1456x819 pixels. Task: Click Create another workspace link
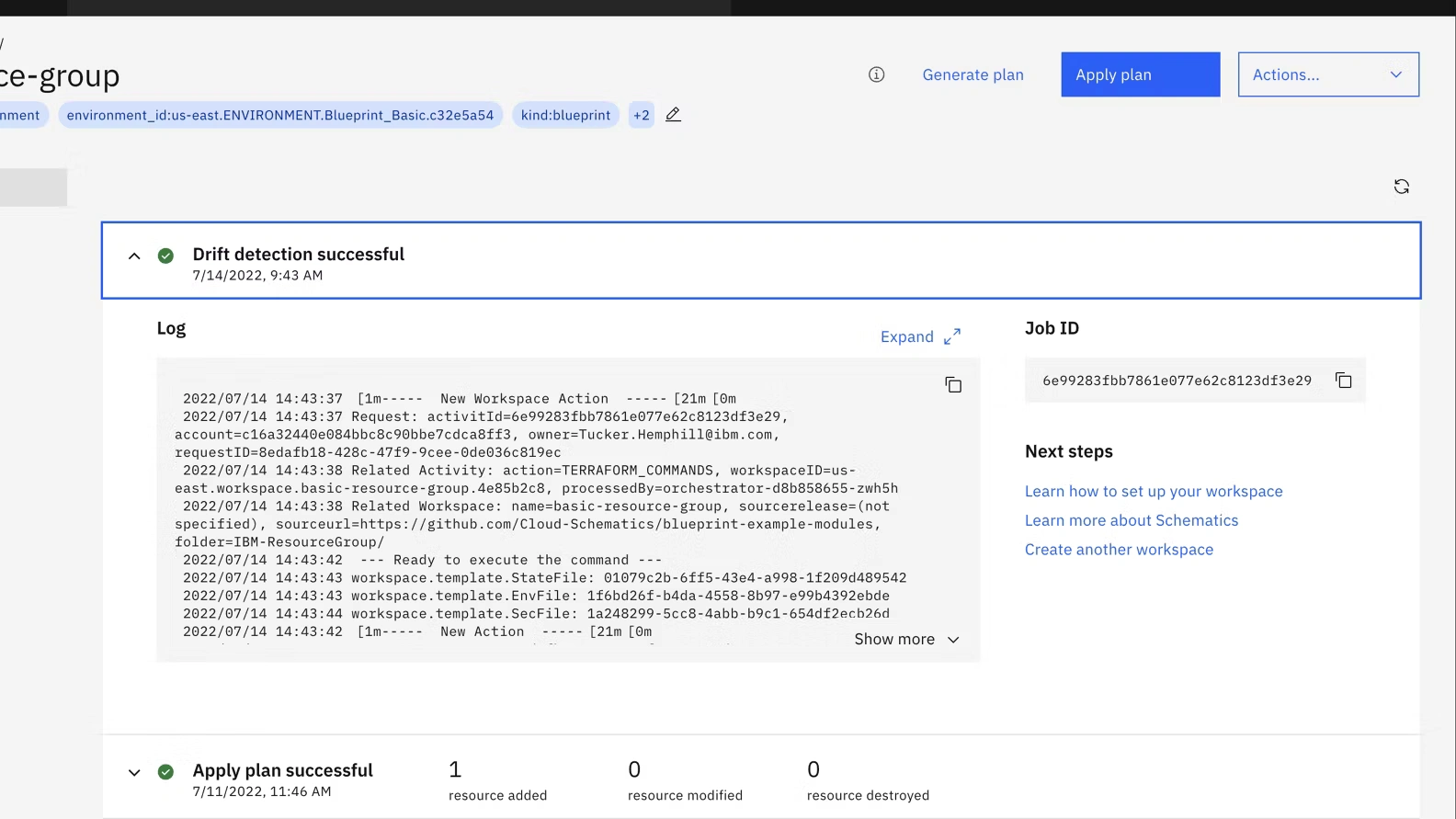pos(1119,550)
